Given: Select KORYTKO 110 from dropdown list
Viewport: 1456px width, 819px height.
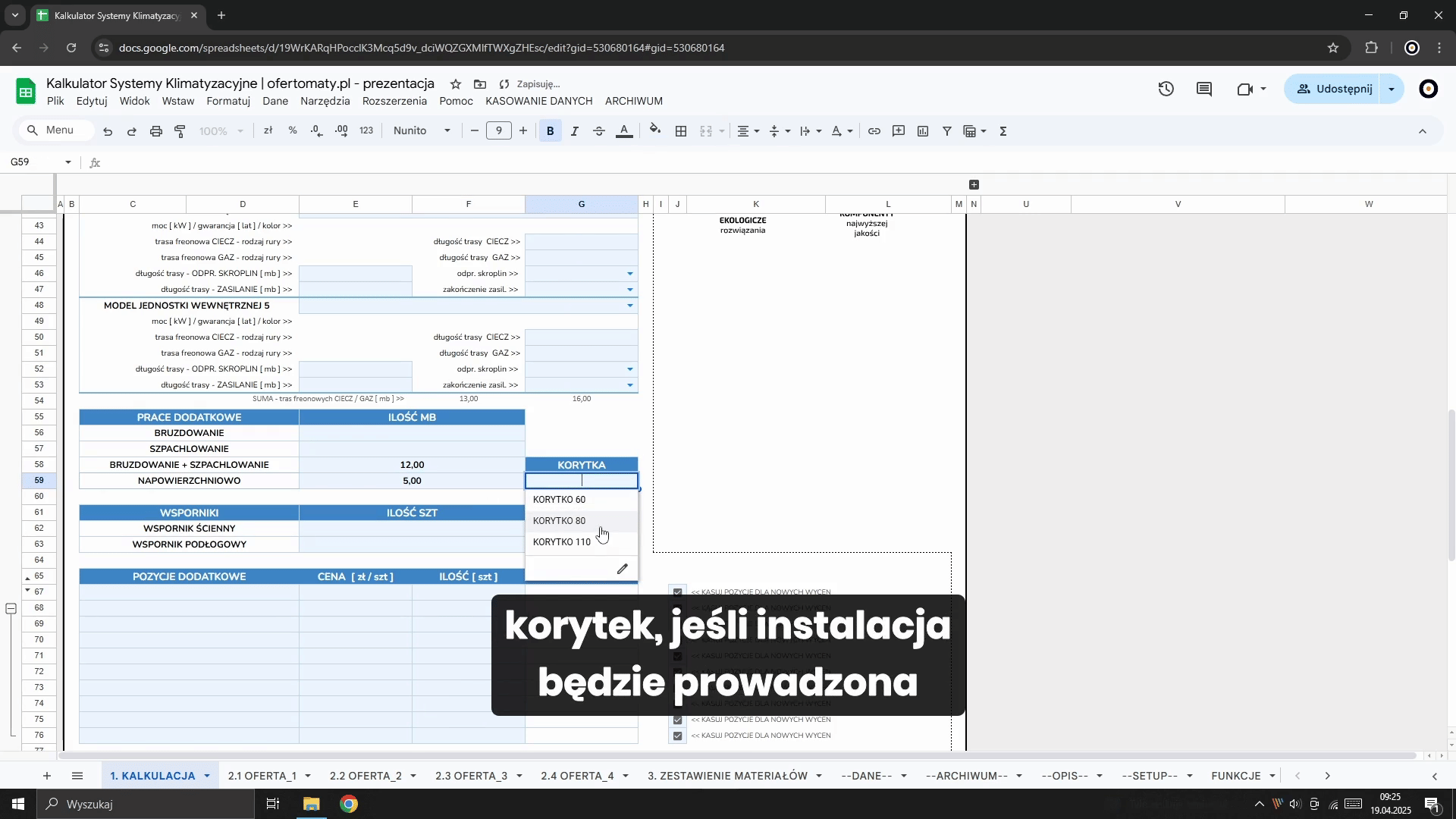Looking at the screenshot, I should 562,542.
